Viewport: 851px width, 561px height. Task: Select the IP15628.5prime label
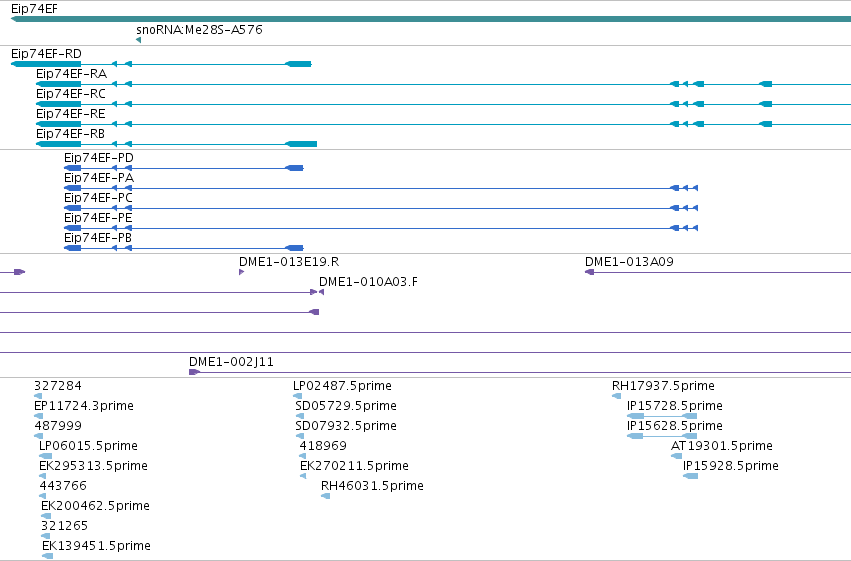[x=674, y=426]
